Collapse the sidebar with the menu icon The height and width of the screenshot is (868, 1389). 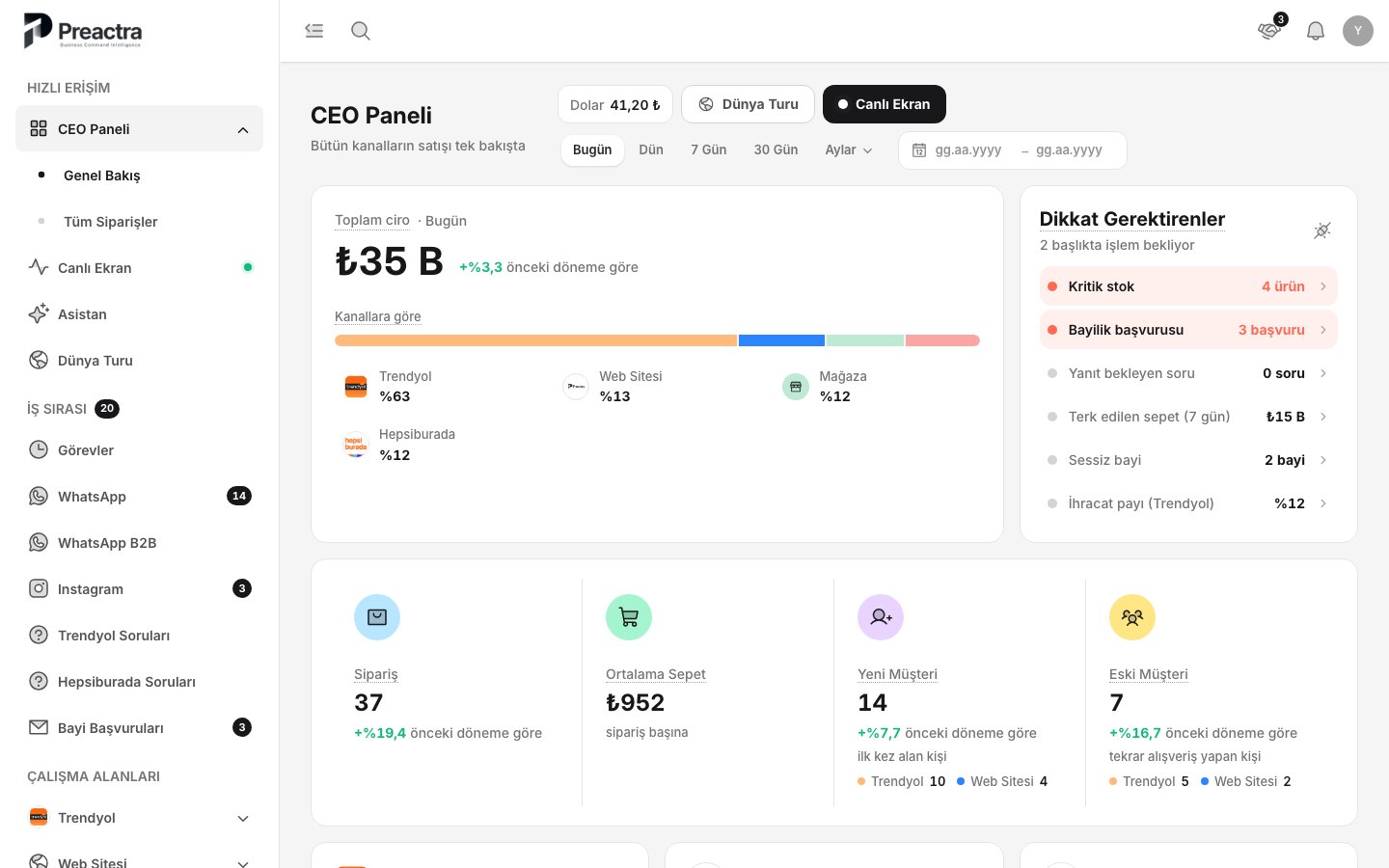point(314,31)
